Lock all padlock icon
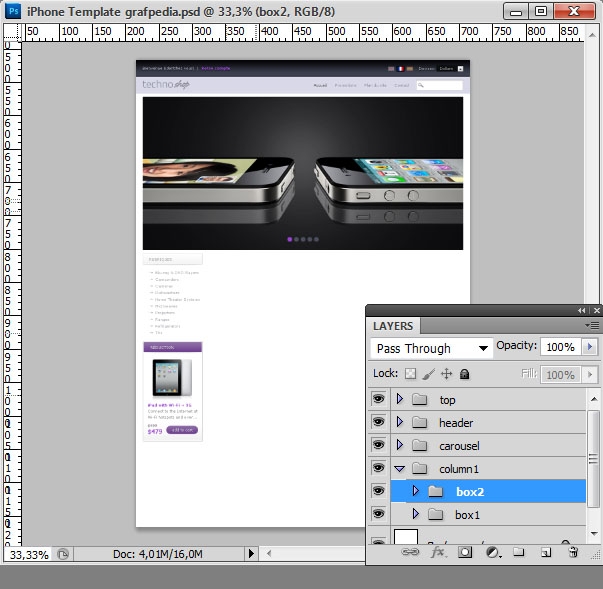This screenshot has height=589, width=603. (465, 374)
